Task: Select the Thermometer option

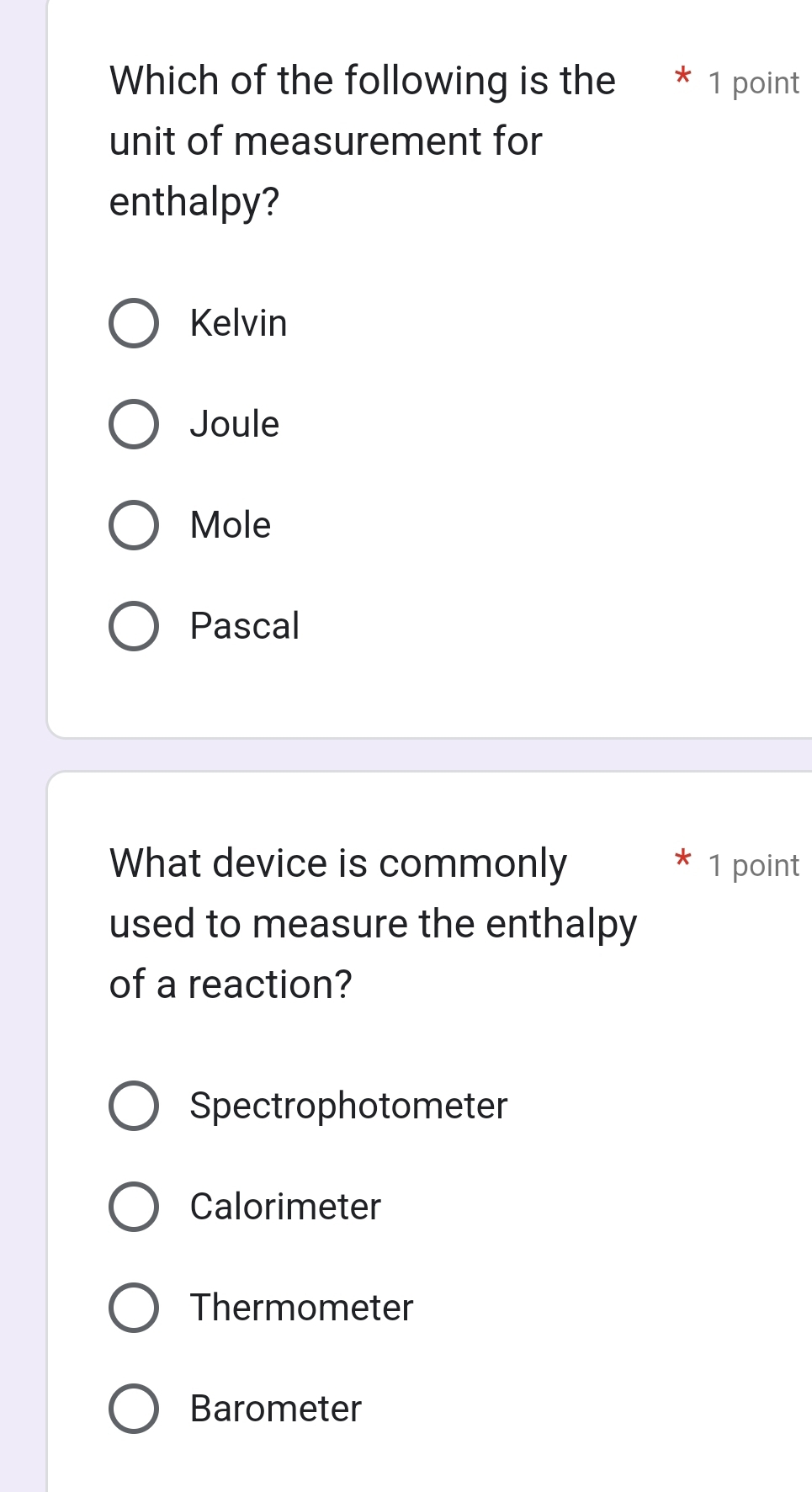Action: pyautogui.click(x=134, y=1307)
